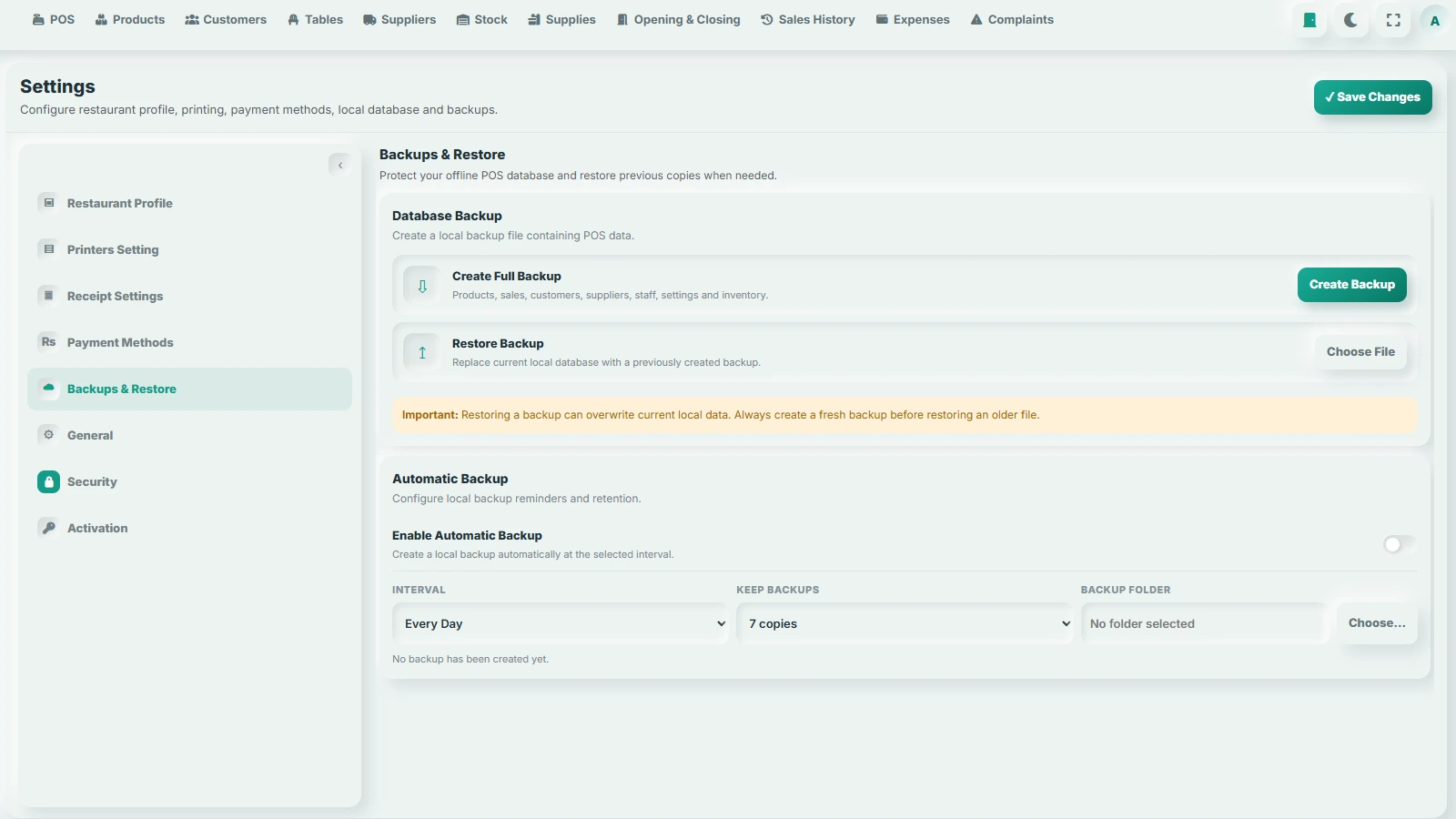Screen dimensions: 1456x819
Task: Open the Suppliers page
Action: pyautogui.click(x=399, y=19)
